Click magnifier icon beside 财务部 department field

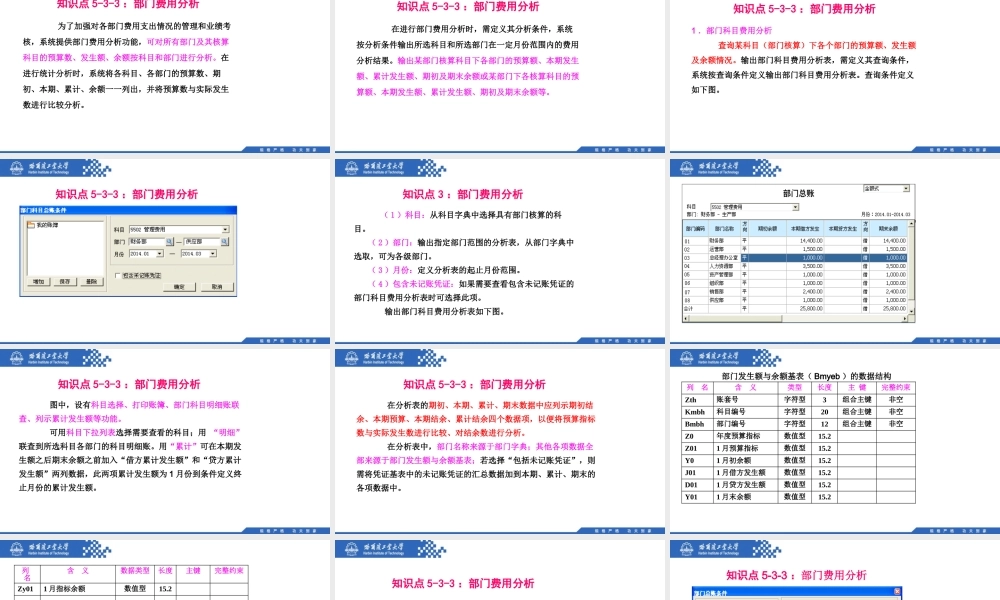(x=171, y=242)
